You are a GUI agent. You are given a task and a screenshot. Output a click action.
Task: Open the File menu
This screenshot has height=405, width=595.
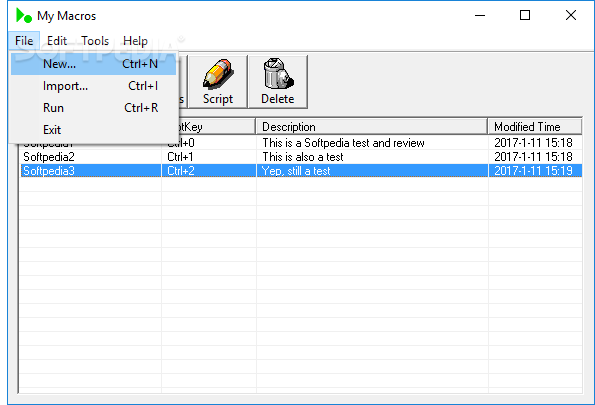point(24,41)
